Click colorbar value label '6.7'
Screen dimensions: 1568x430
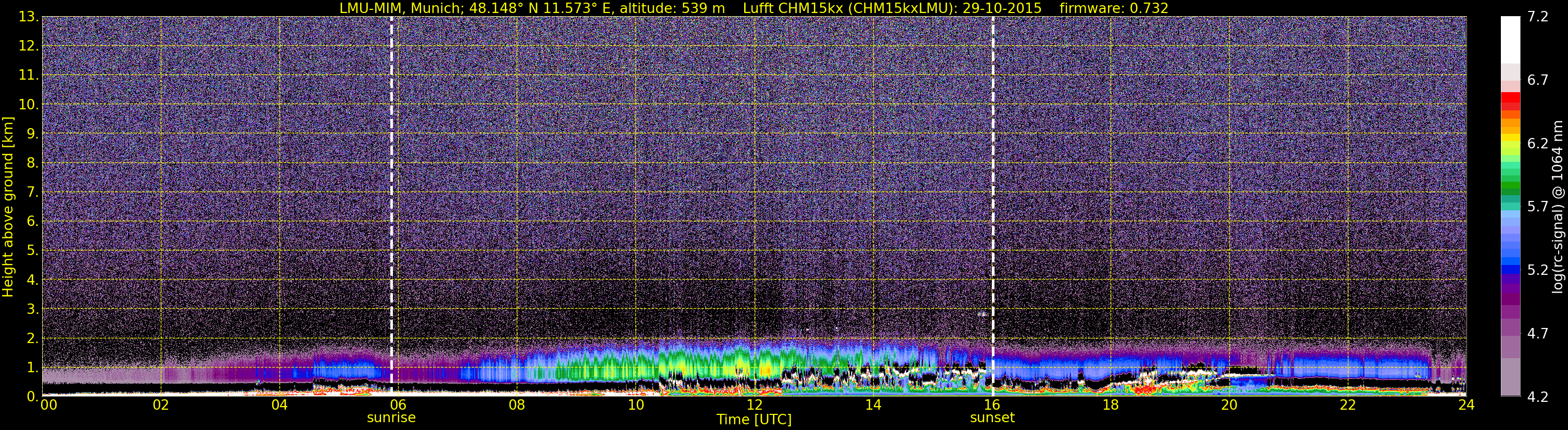coord(1538,80)
